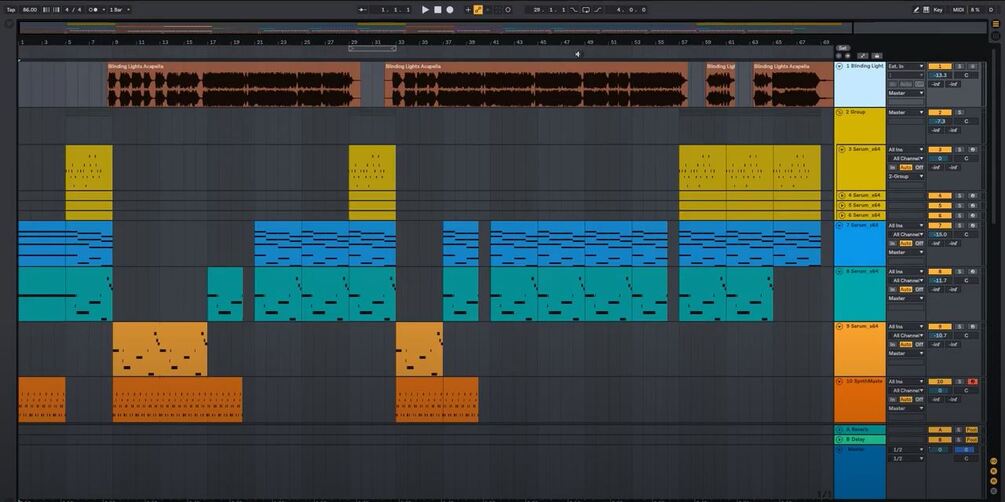Screen dimensions: 1005x502
Task: Click track 1 volume value -13.3
Action: (940, 75)
